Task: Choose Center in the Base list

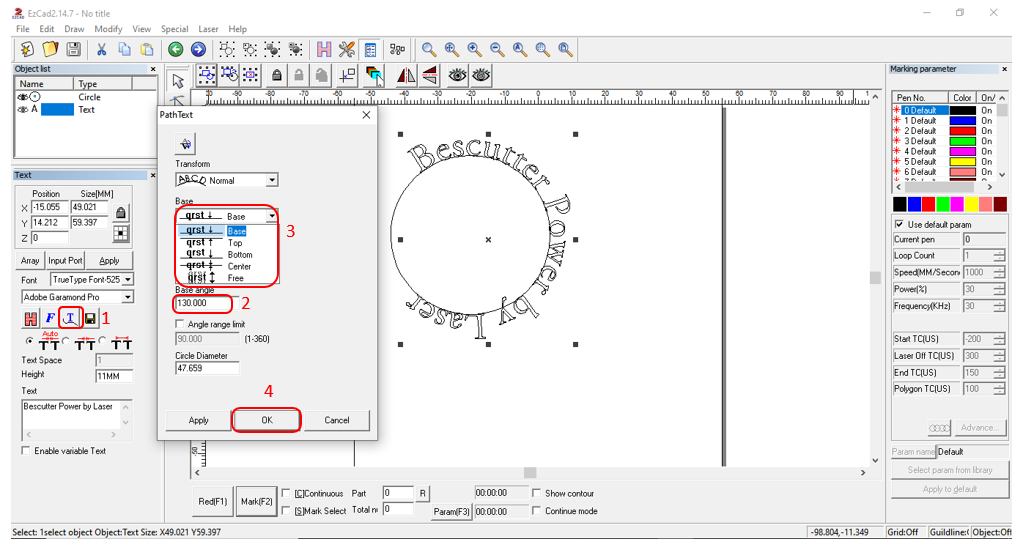Action: coord(227,266)
